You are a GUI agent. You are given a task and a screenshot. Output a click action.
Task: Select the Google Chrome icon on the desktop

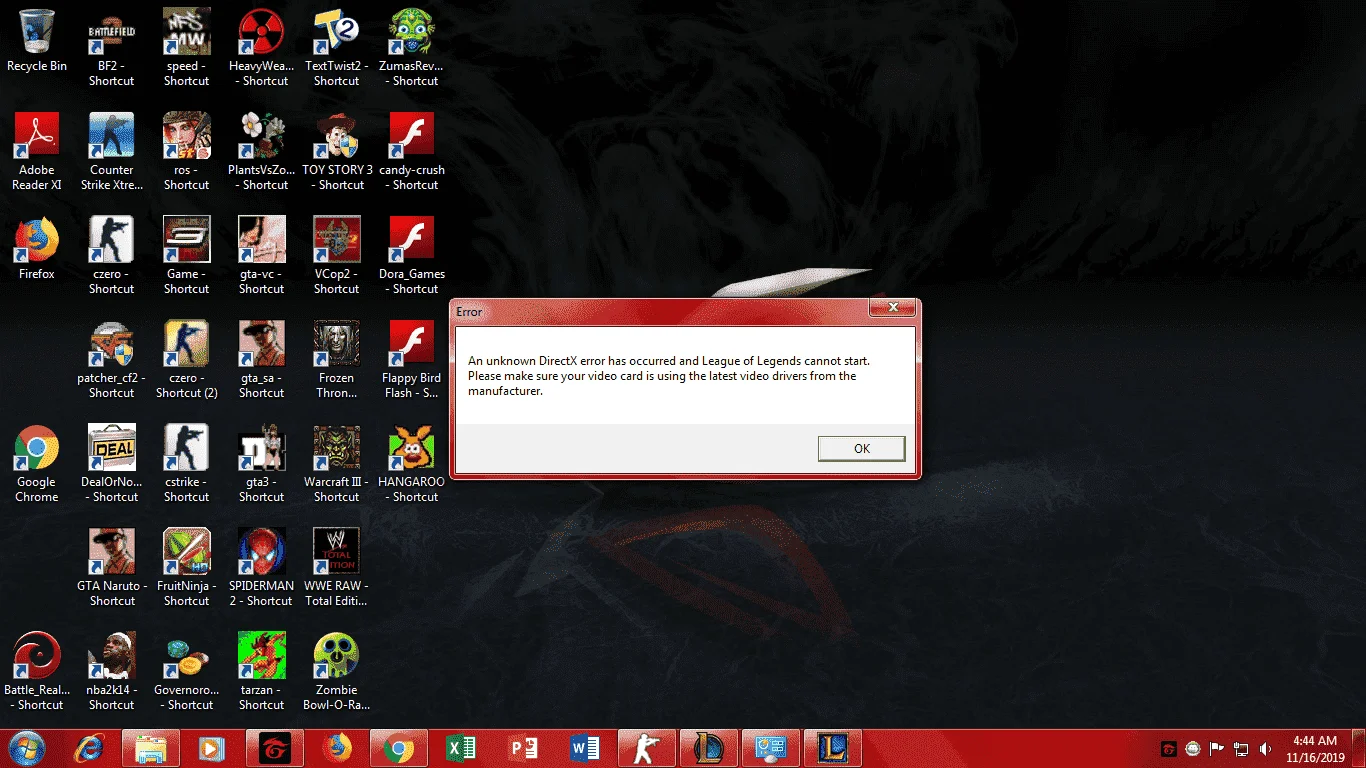point(37,464)
